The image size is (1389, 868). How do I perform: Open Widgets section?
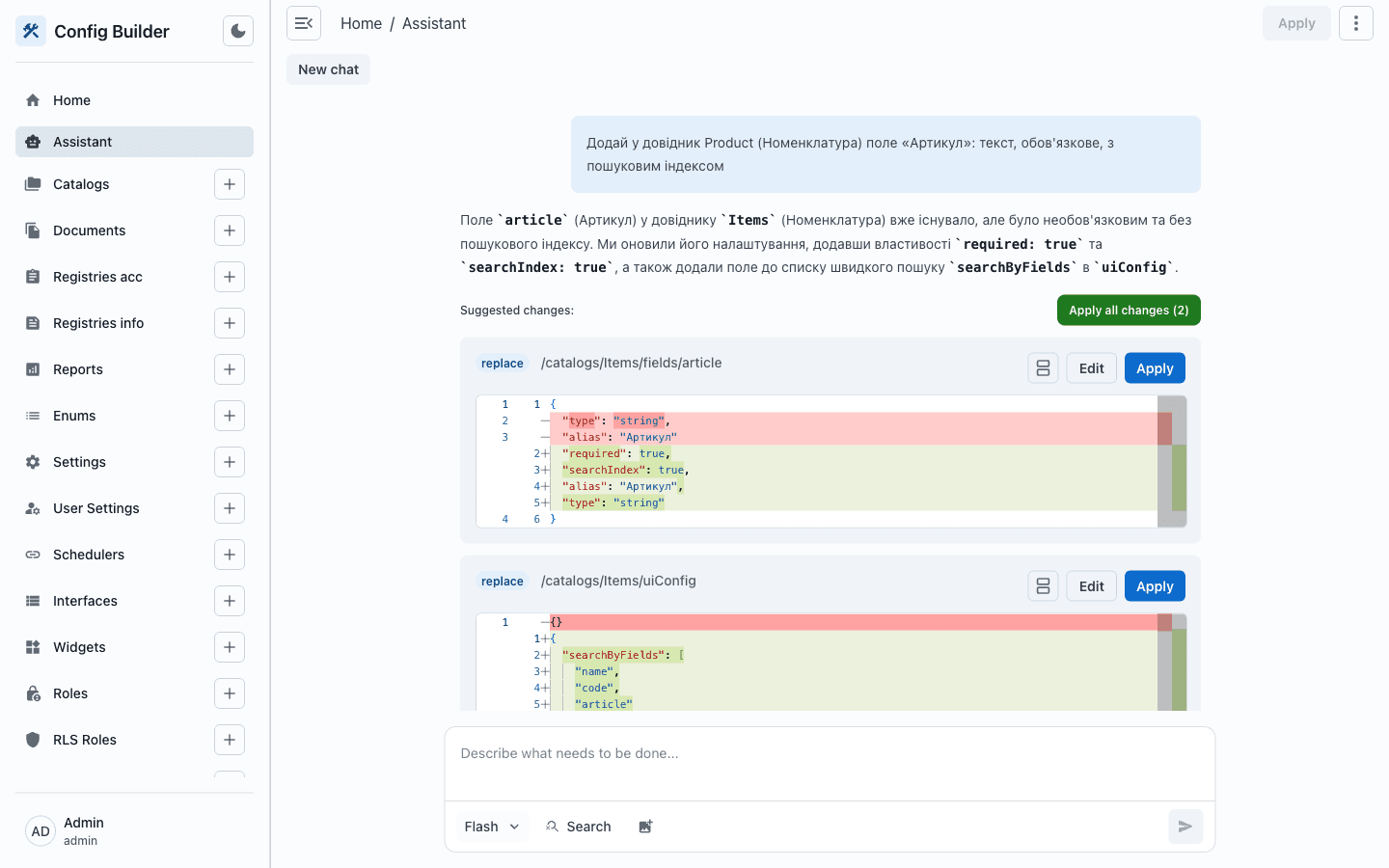[79, 647]
